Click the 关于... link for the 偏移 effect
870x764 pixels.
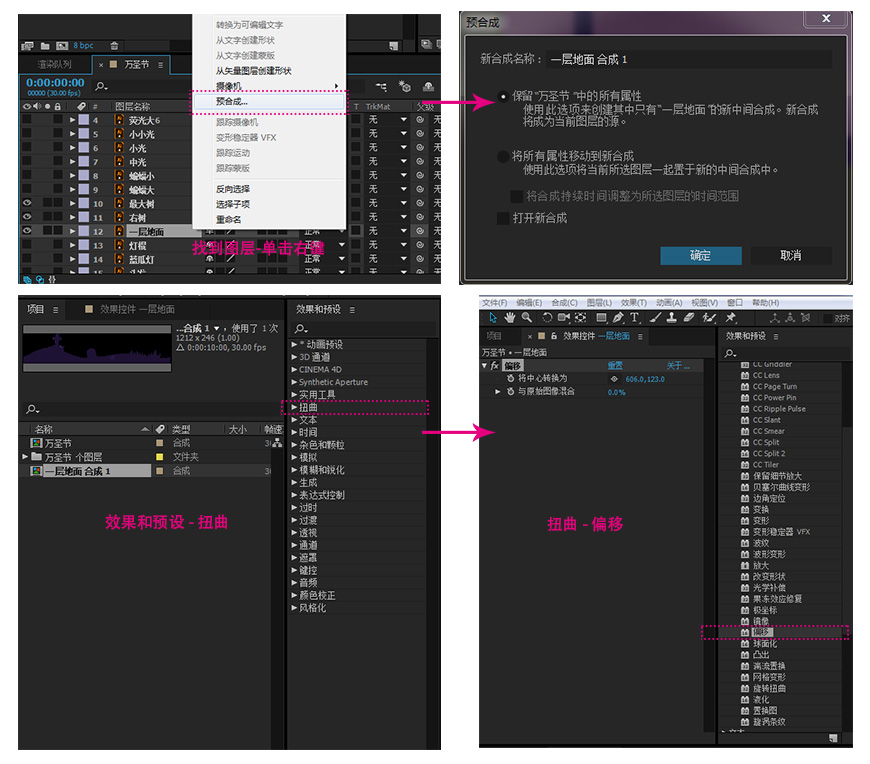678,366
